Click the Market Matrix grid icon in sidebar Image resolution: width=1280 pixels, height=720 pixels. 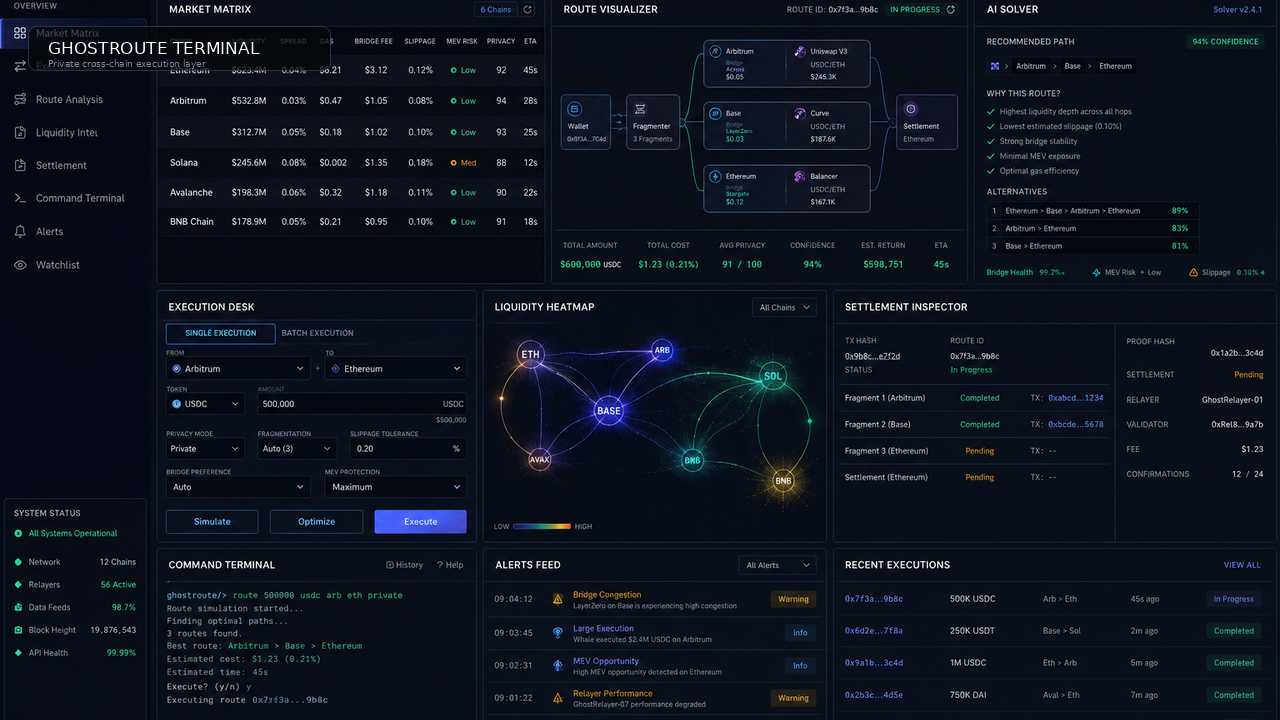[20, 33]
